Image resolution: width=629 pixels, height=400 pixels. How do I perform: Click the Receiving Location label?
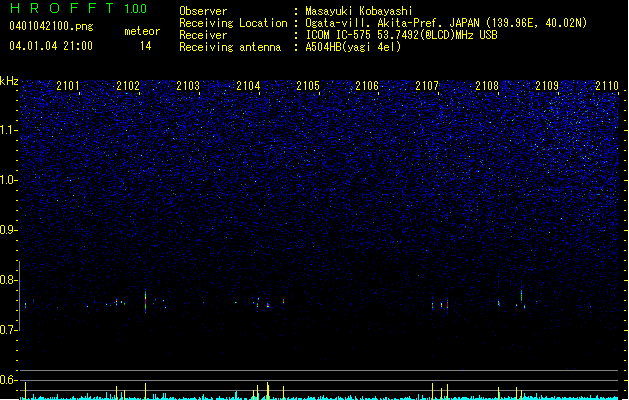233,23
